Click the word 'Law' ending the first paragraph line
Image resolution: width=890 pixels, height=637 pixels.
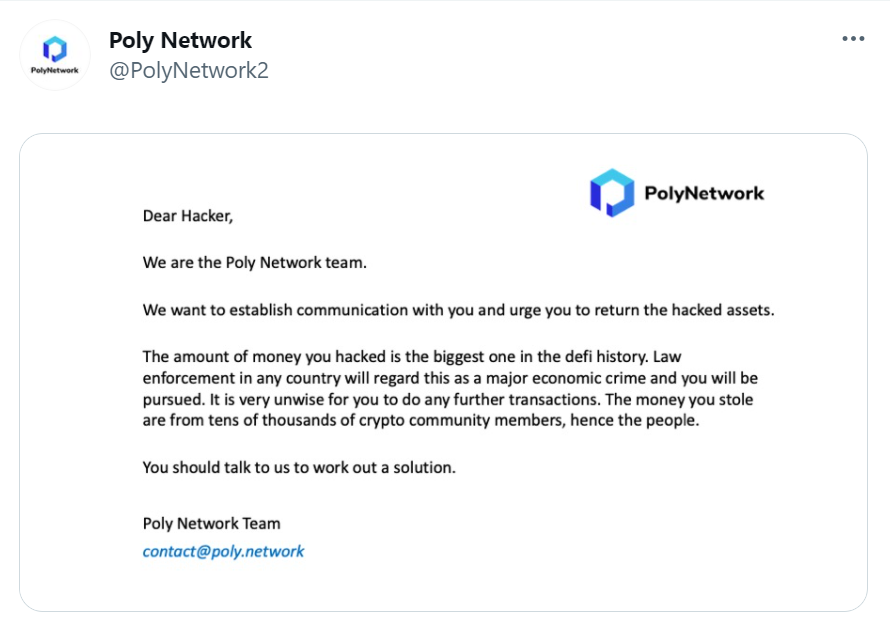point(666,357)
